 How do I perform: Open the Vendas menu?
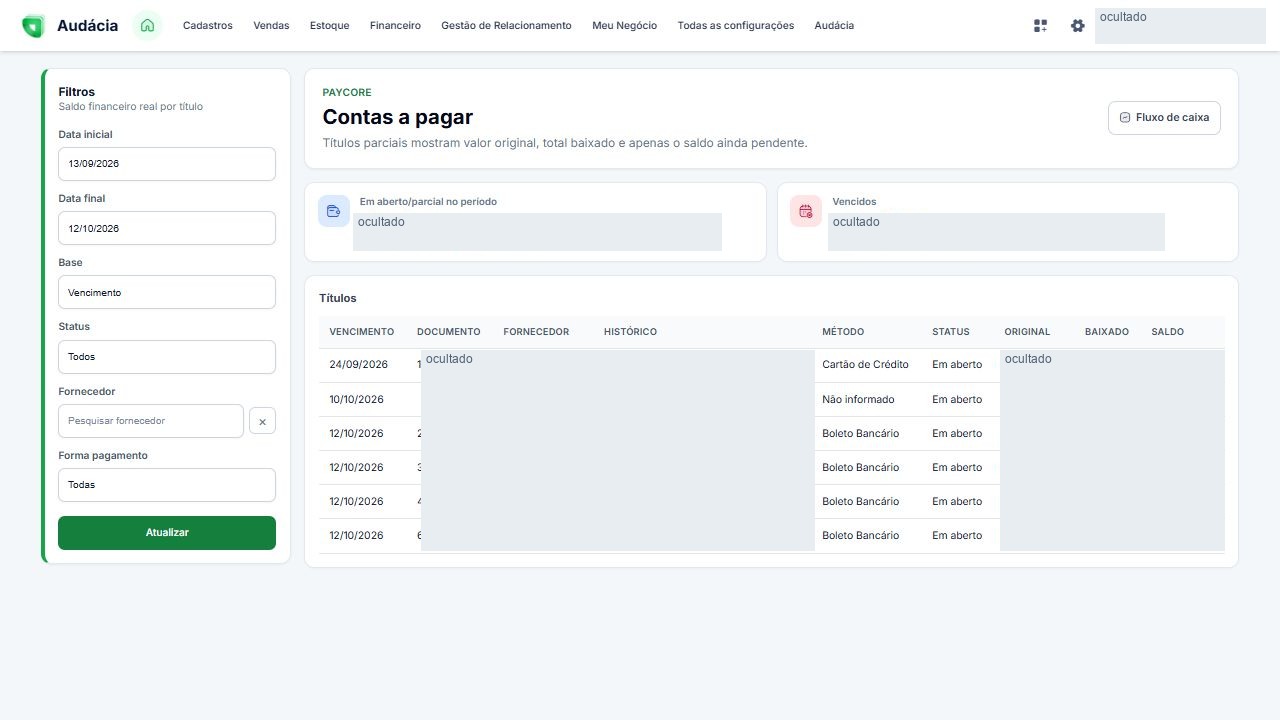click(x=271, y=26)
